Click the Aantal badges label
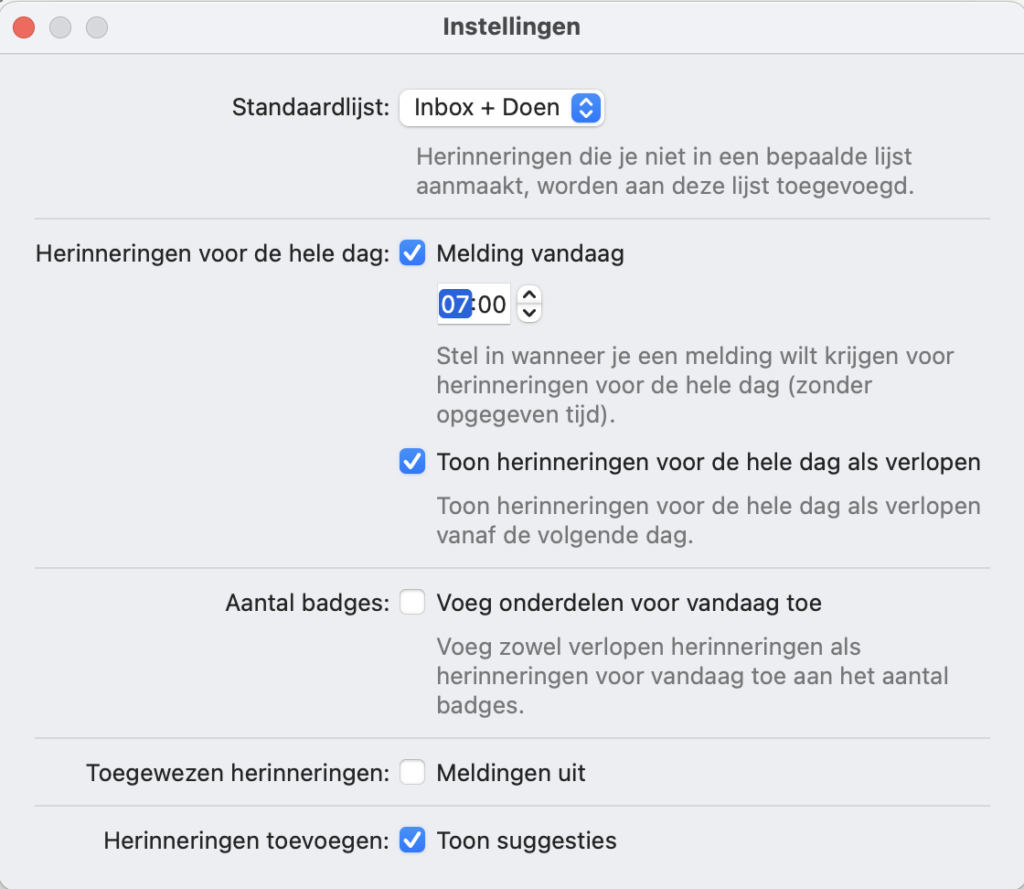This screenshot has width=1024, height=889. coord(307,604)
